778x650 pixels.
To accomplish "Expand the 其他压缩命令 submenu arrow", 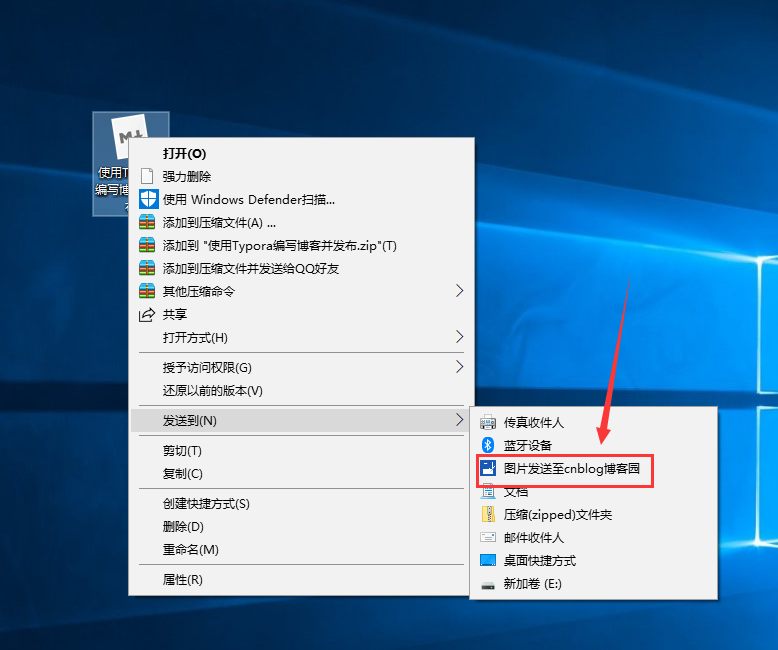I will click(x=459, y=291).
